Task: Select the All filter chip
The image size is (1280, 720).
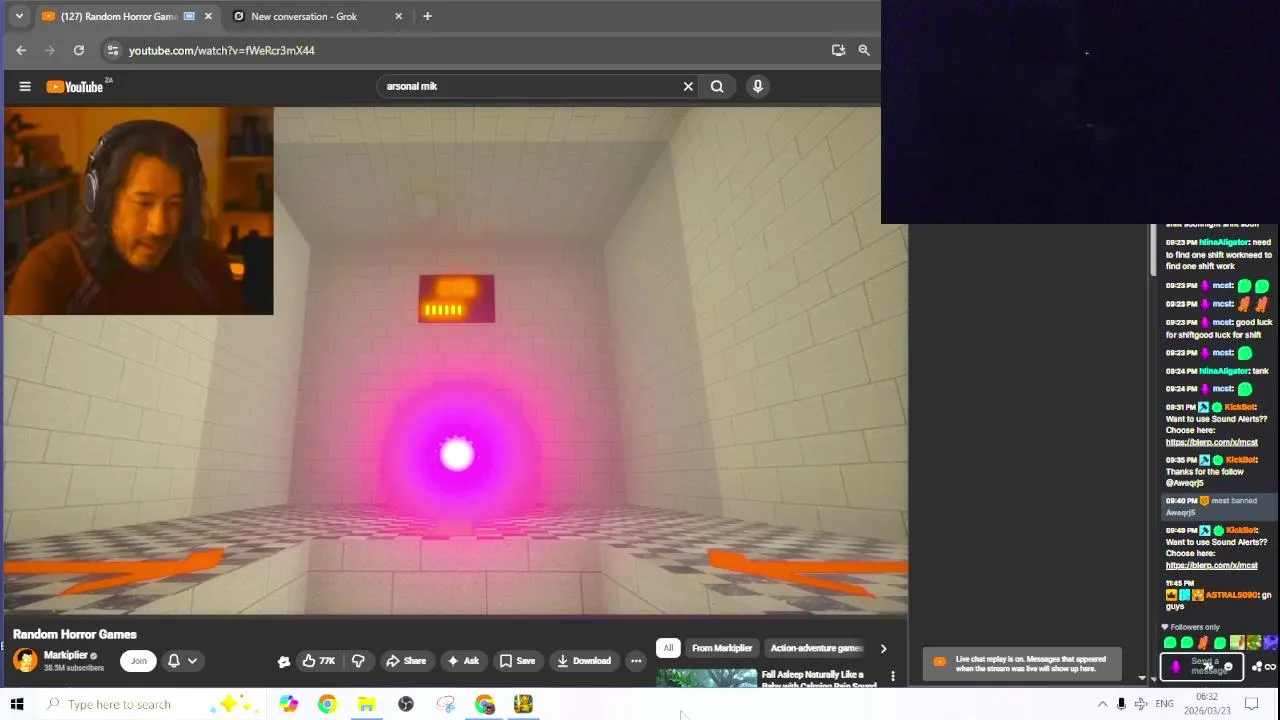Action: tap(668, 648)
